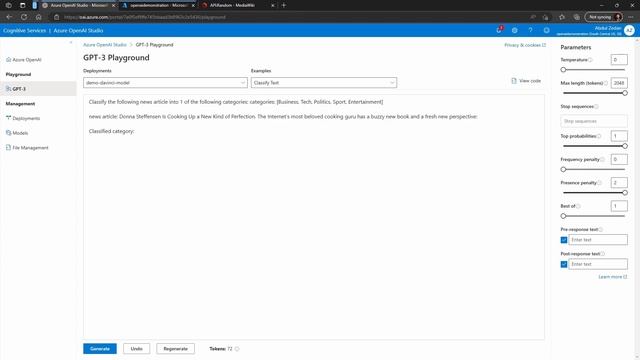Click the lock icon in the address bar
This screenshot has height=360, width=640.
click(x=57, y=17)
